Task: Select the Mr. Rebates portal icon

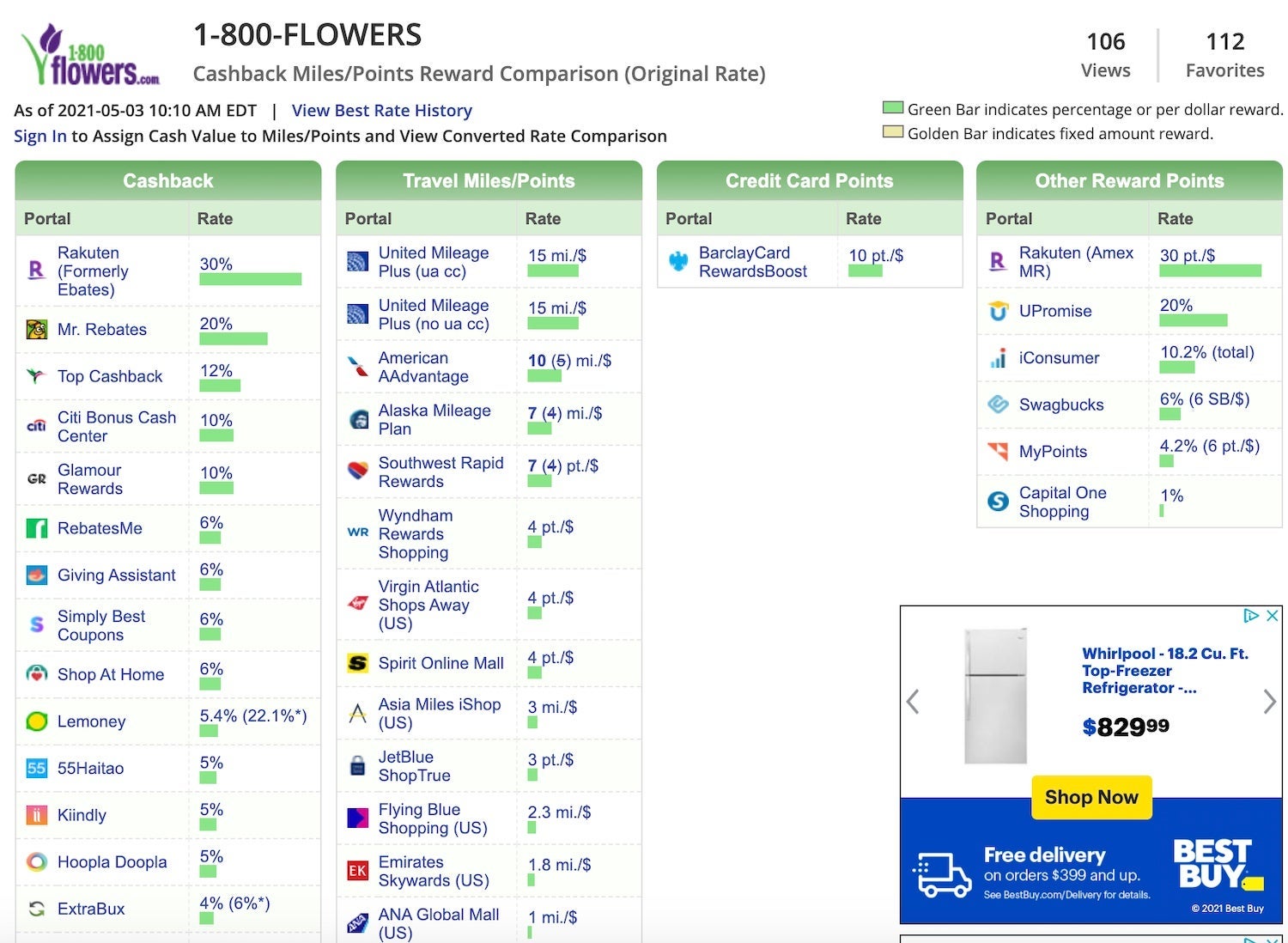Action: 36,329
